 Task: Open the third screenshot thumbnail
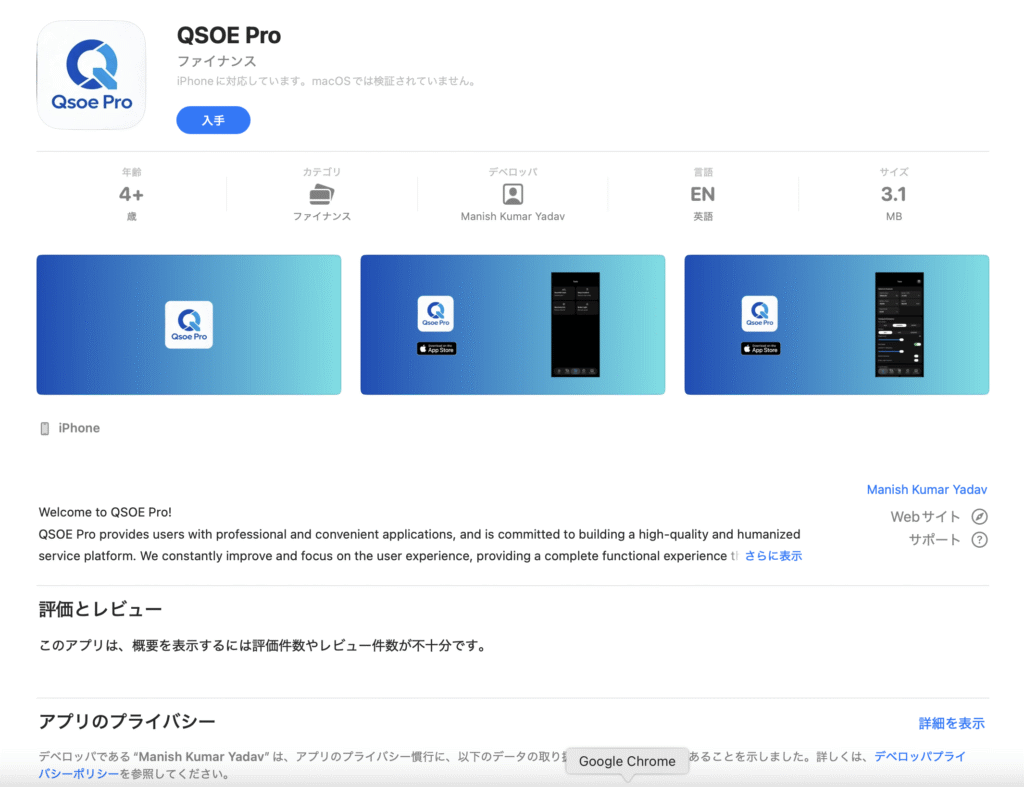tap(837, 325)
